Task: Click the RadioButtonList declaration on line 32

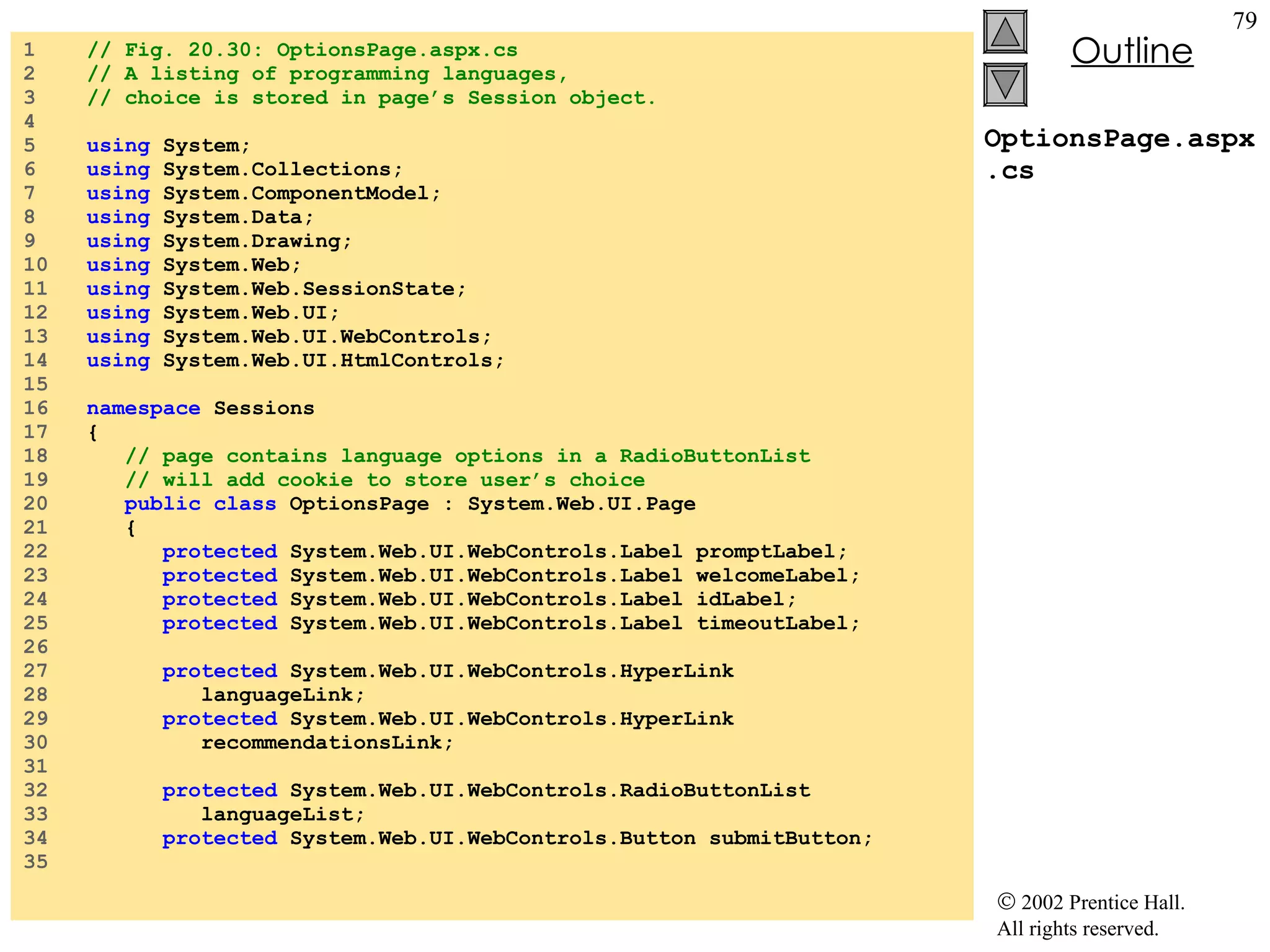Action: pyautogui.click(x=486, y=791)
